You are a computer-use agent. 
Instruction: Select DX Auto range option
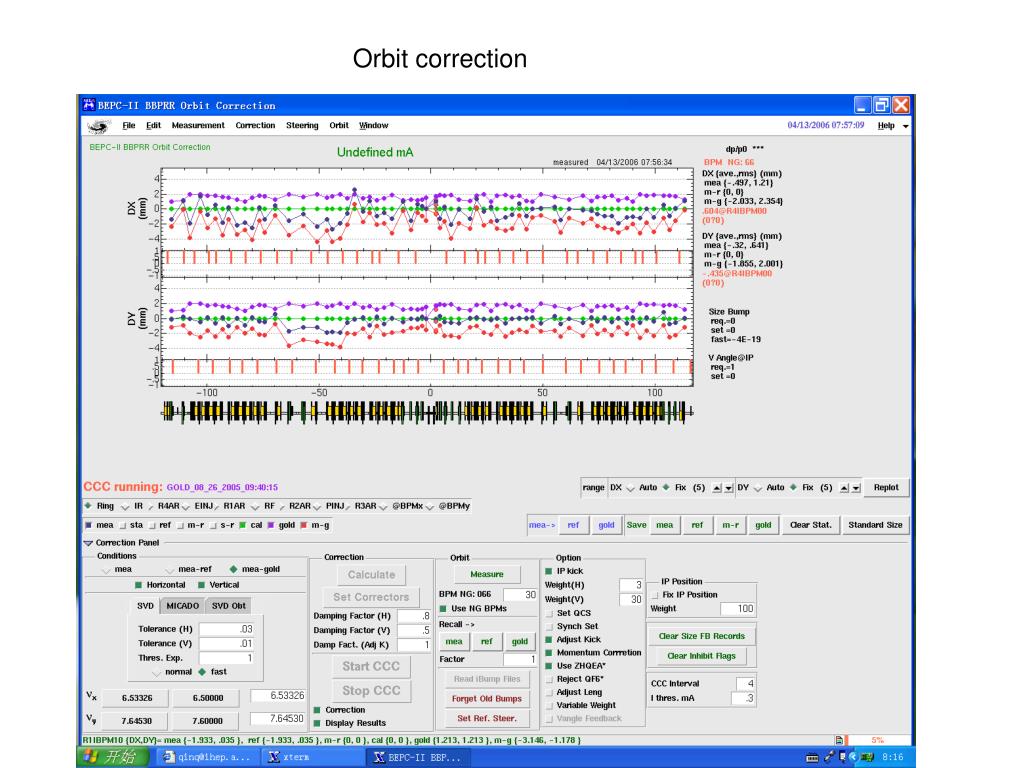pyautogui.click(x=630, y=488)
